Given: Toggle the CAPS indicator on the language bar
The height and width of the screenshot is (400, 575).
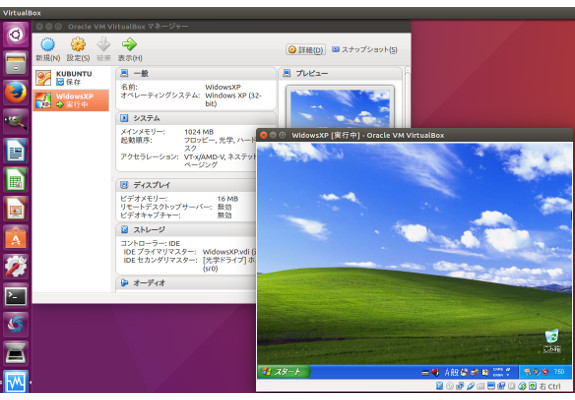Looking at the screenshot, I should point(498,370).
